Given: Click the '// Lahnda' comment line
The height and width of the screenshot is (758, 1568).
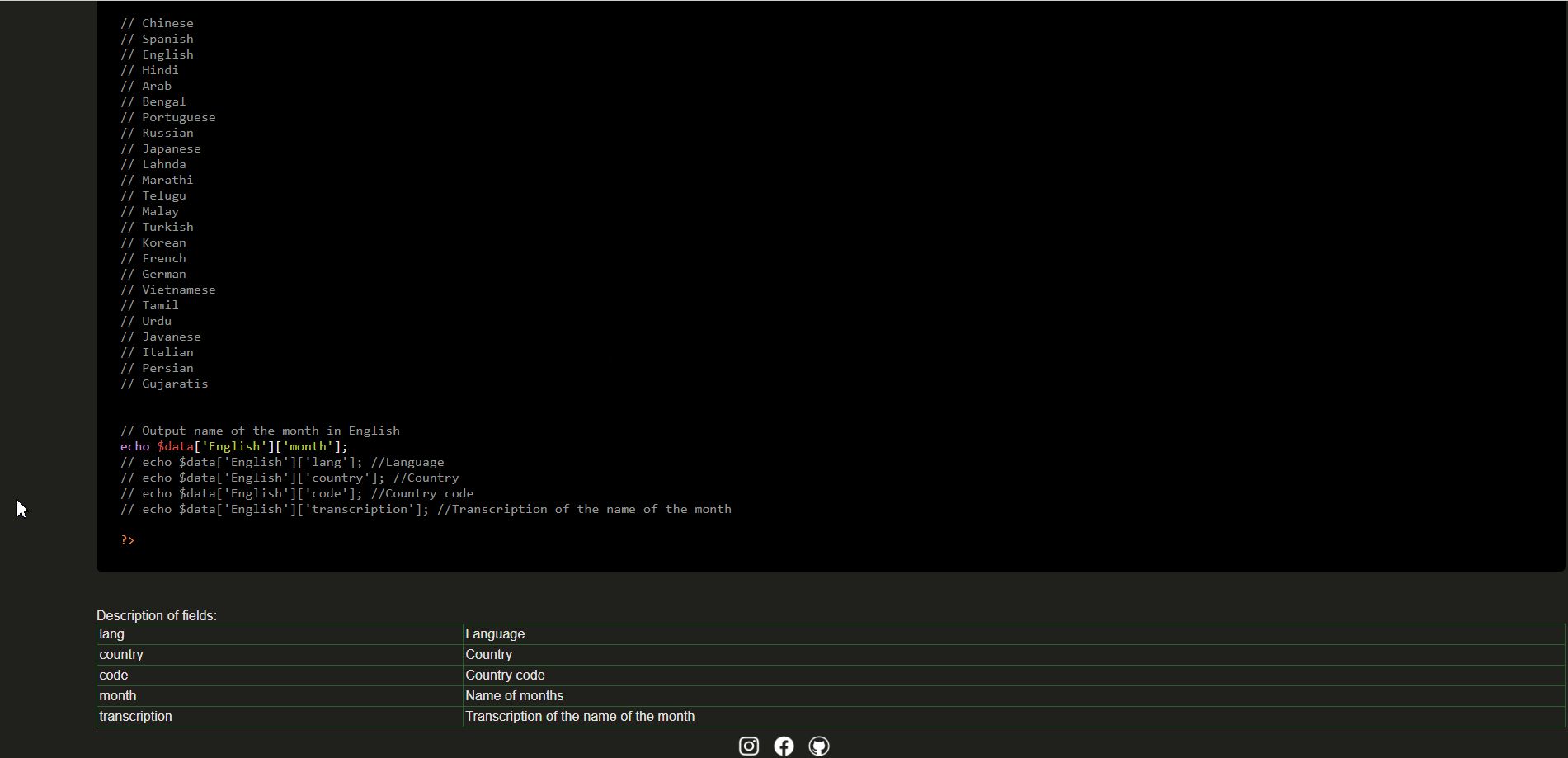Looking at the screenshot, I should pyautogui.click(x=153, y=164).
